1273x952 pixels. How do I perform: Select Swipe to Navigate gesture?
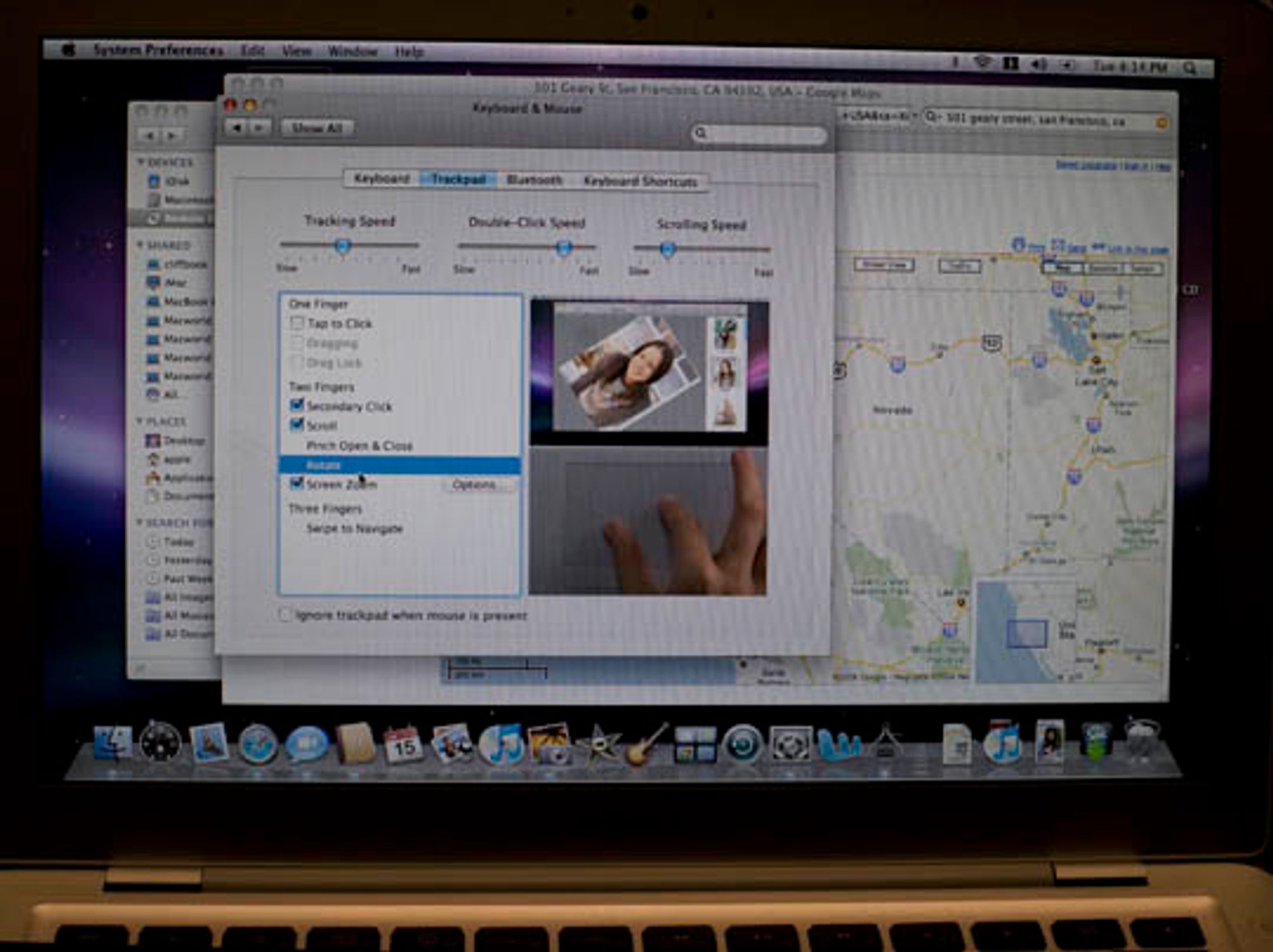(x=355, y=528)
